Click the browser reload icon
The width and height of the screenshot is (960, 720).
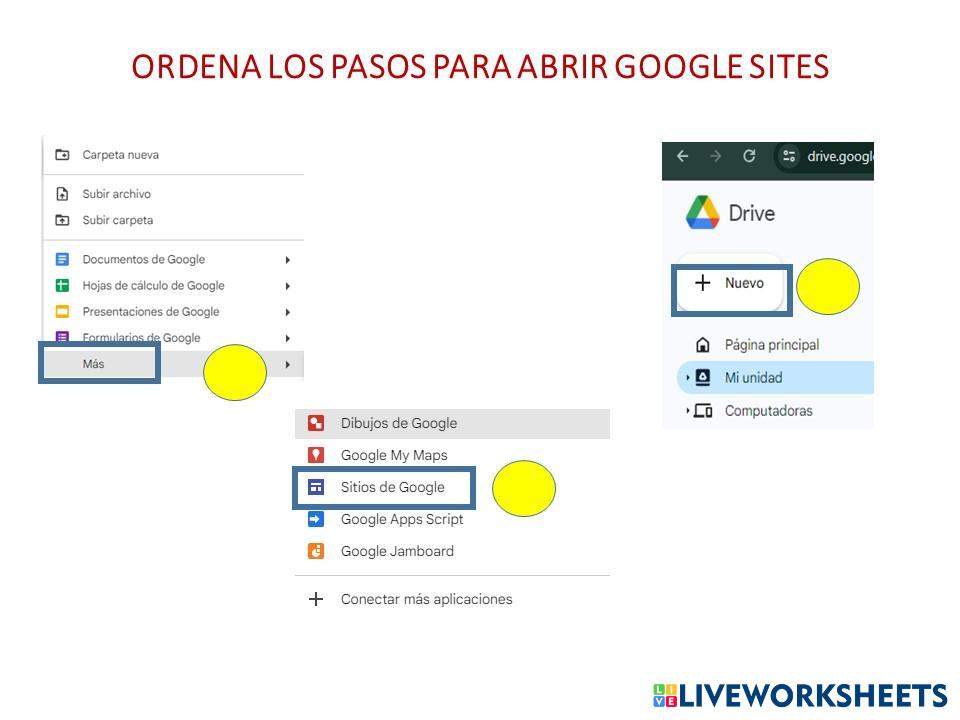[x=749, y=156]
